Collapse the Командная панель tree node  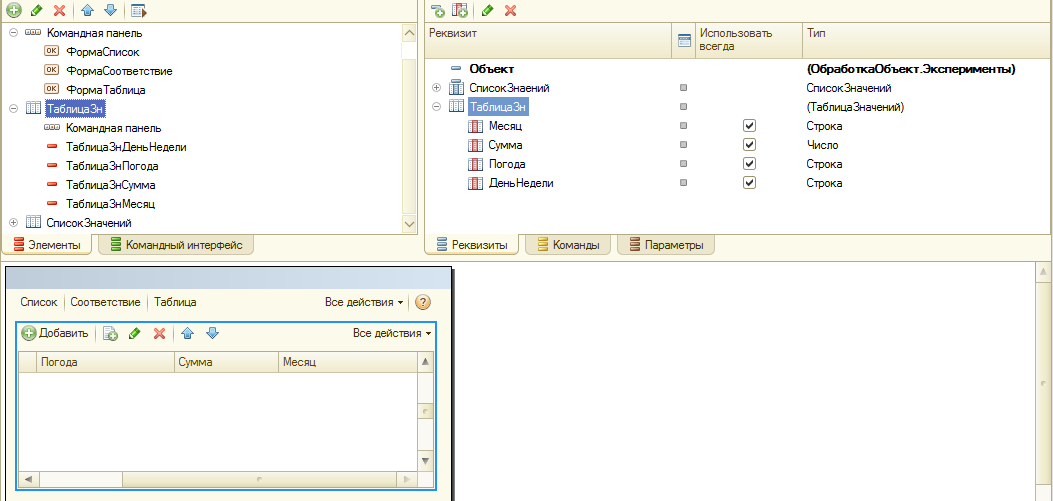[13, 33]
